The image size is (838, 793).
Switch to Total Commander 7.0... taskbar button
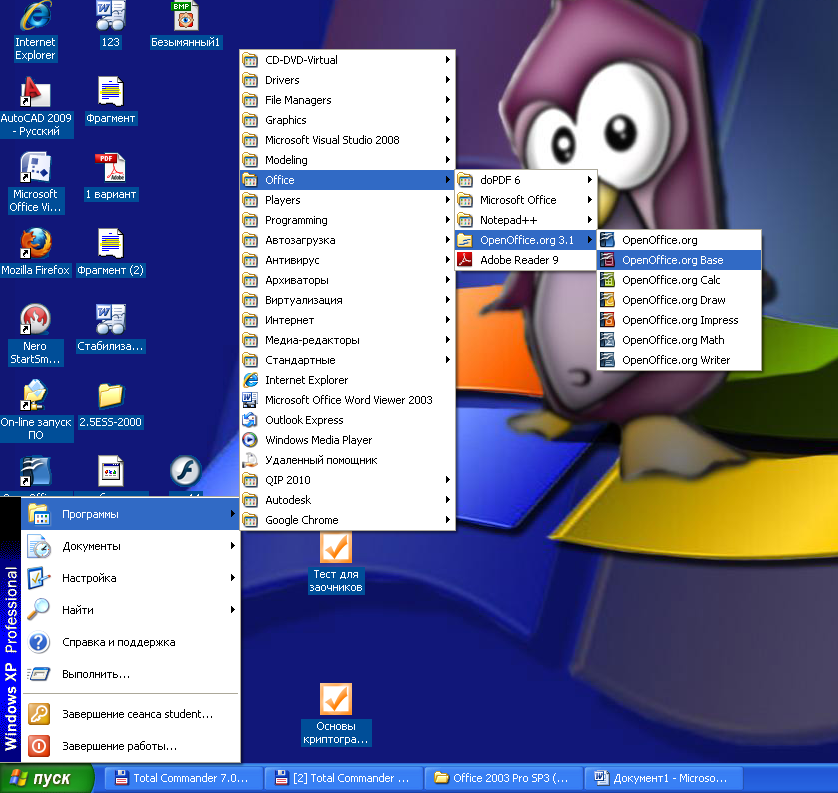point(183,779)
